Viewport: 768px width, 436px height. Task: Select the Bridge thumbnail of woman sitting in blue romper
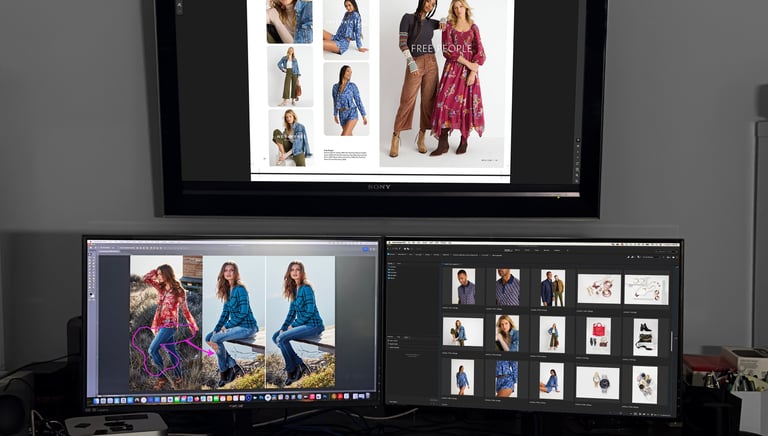tap(552, 381)
